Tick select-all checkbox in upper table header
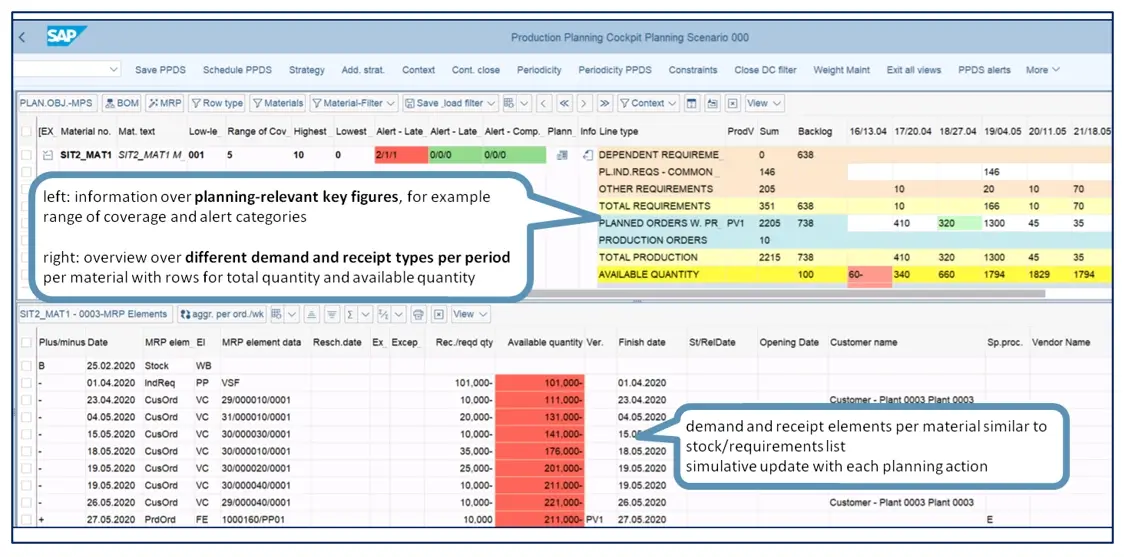This screenshot has width=1127, height=557. pos(27,132)
